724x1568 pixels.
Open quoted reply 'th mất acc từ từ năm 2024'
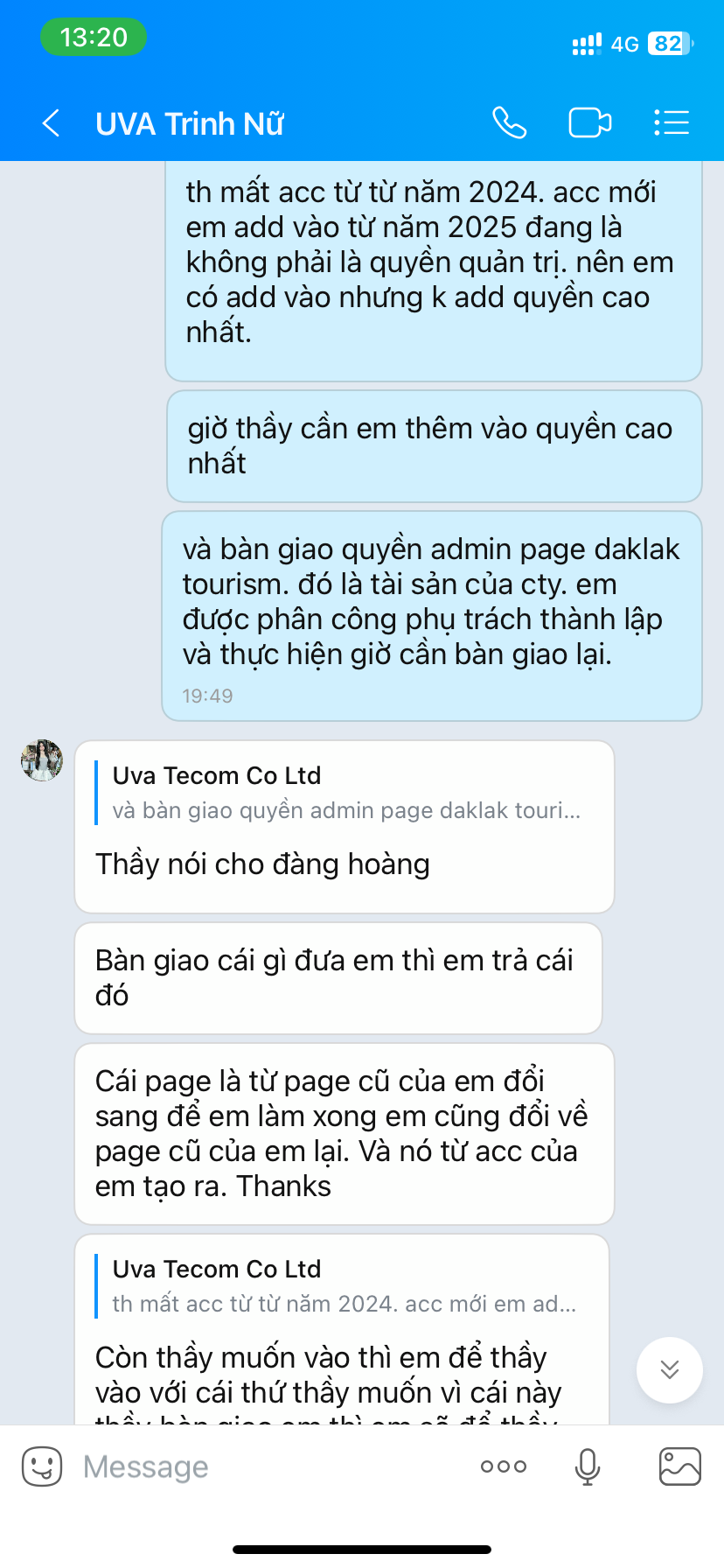pos(344,1286)
